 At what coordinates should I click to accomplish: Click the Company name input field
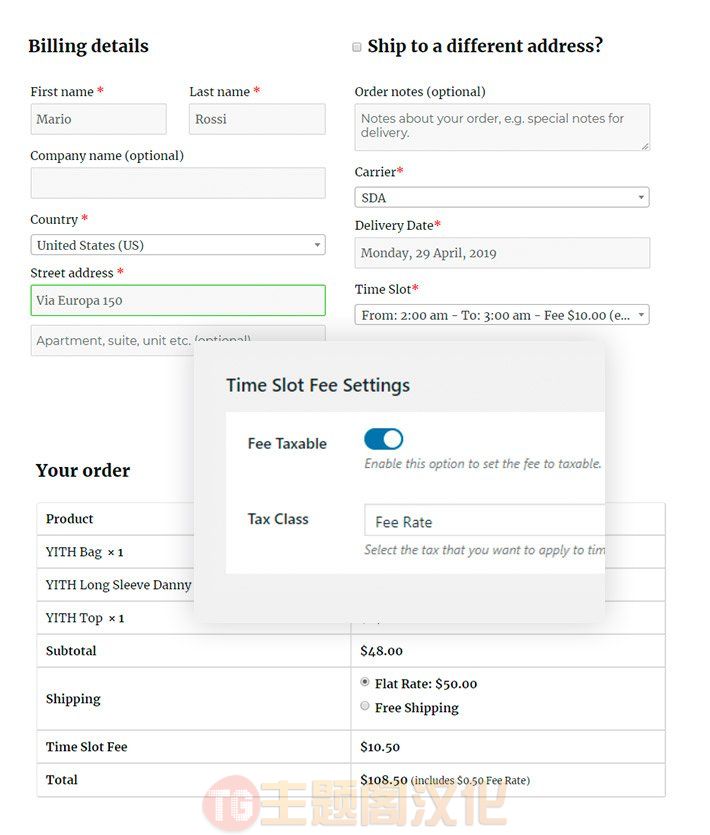(x=178, y=183)
